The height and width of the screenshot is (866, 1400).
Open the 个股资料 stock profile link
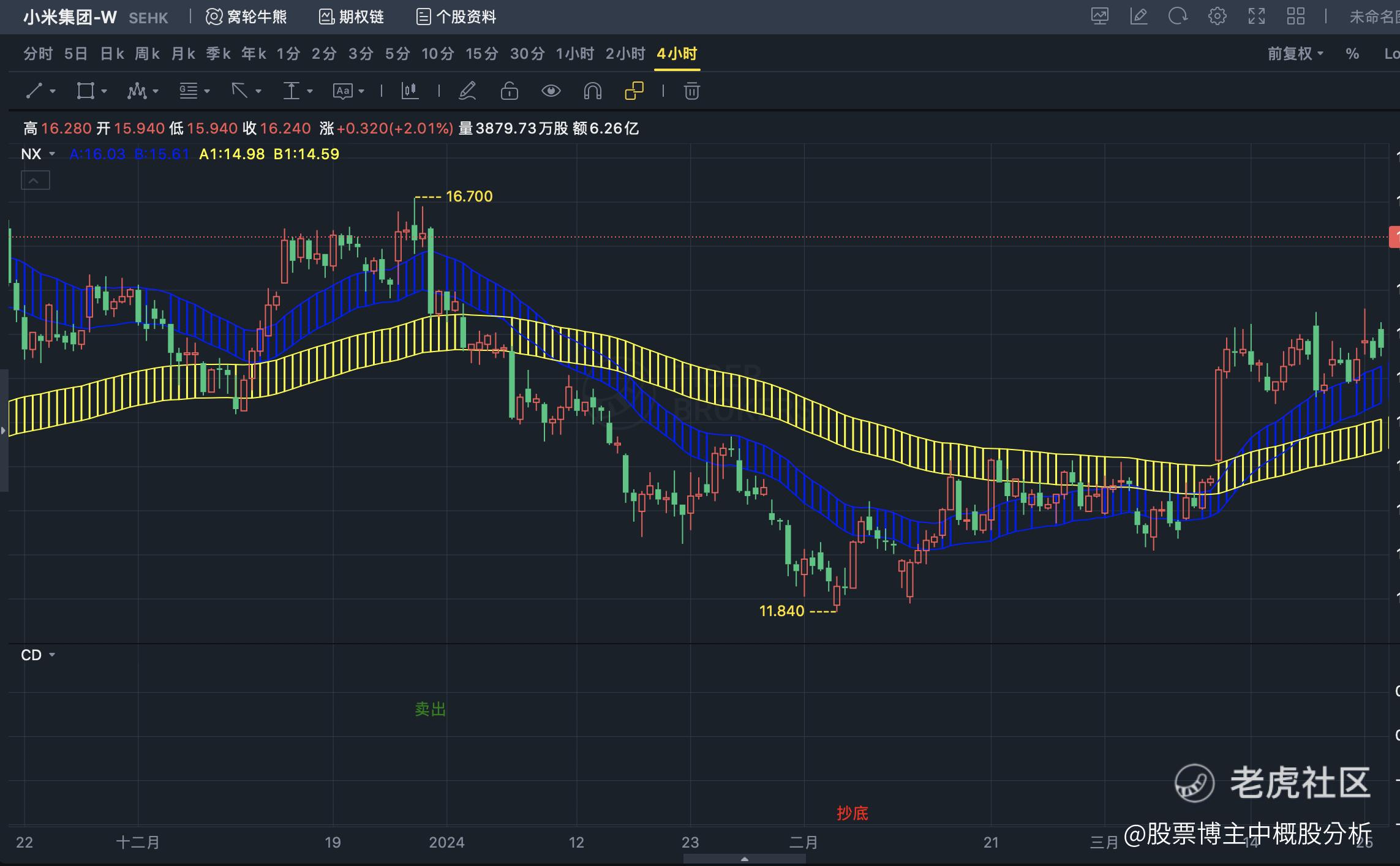click(456, 17)
